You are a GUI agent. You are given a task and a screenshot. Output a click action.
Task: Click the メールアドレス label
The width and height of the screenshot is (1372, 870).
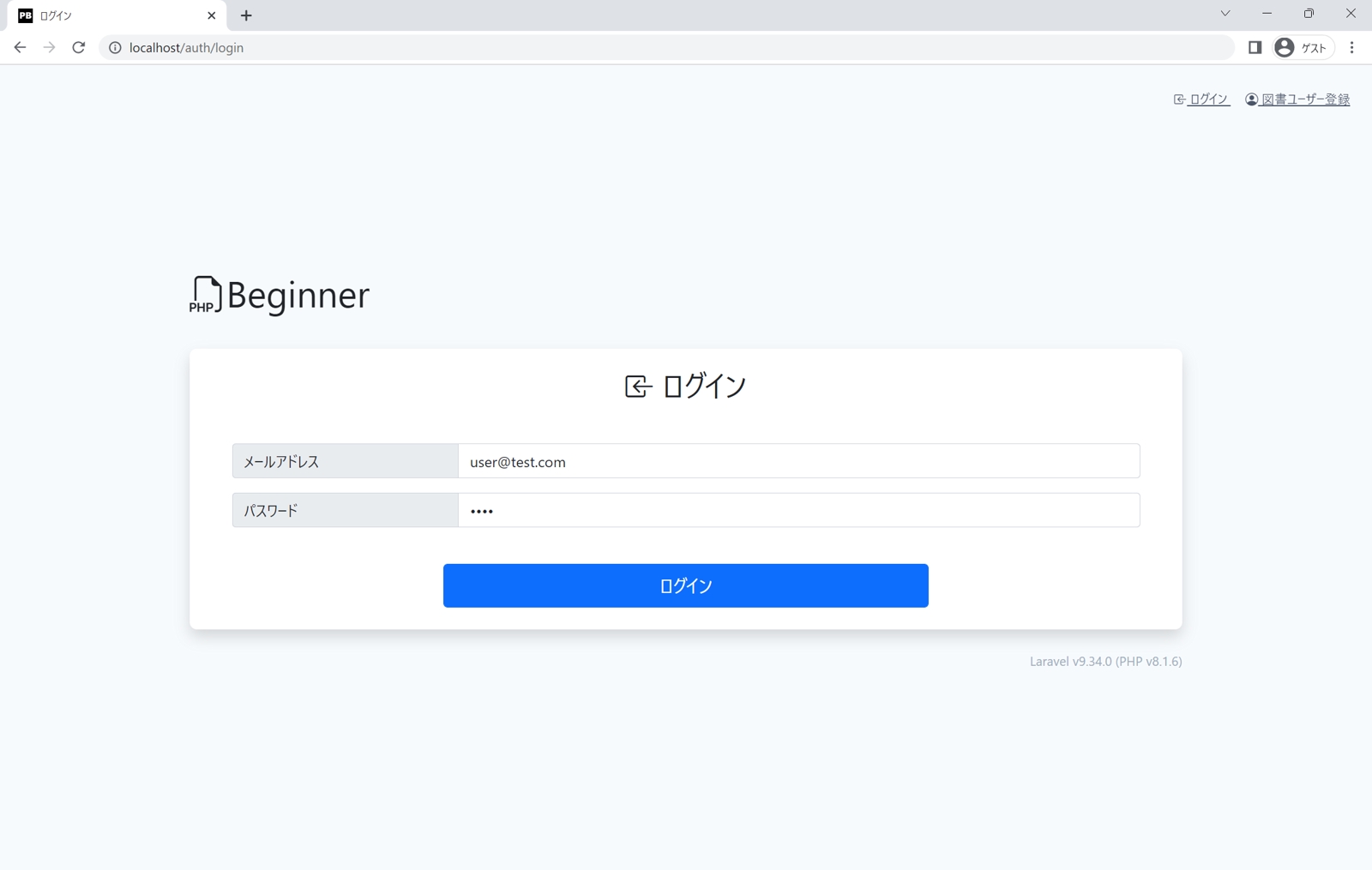345,461
